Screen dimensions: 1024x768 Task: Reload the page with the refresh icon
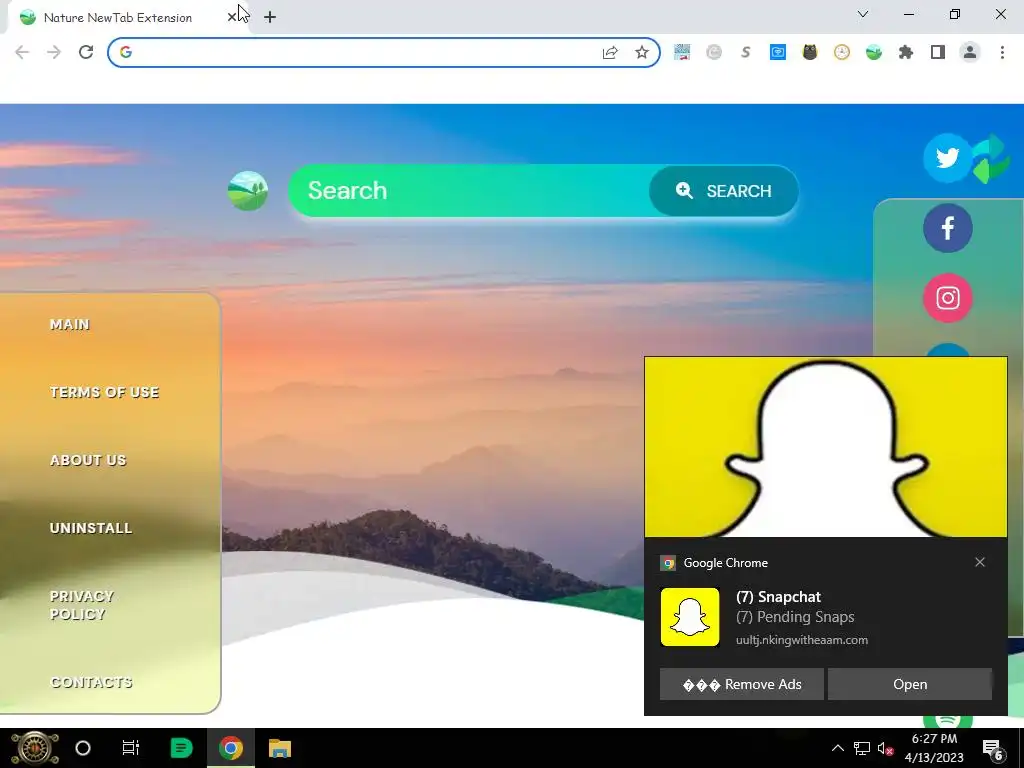tap(86, 52)
